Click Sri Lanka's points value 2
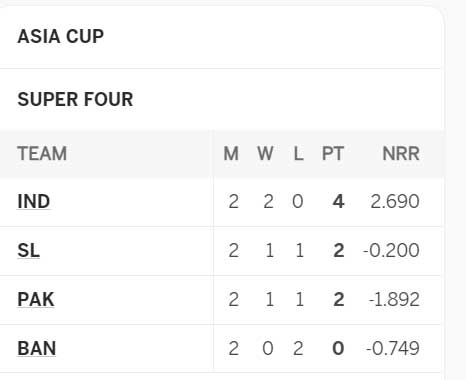Screen dimensions: 466x380 [339, 251]
